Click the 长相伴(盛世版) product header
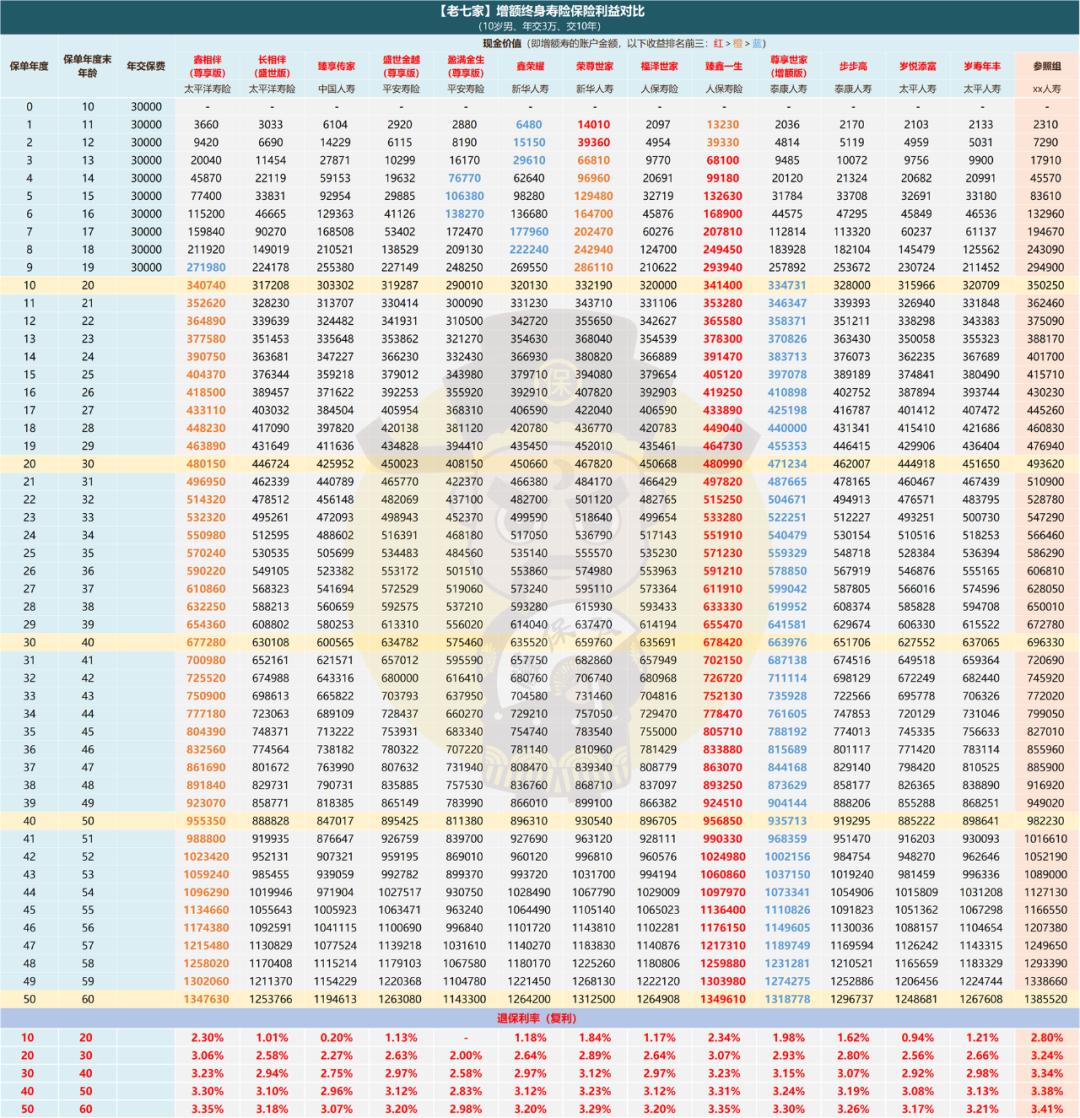 pos(272,66)
